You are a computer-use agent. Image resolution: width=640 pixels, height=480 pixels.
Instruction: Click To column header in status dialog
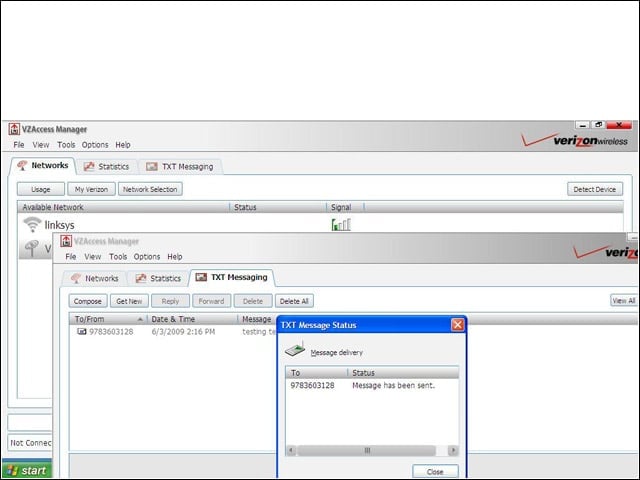point(317,373)
